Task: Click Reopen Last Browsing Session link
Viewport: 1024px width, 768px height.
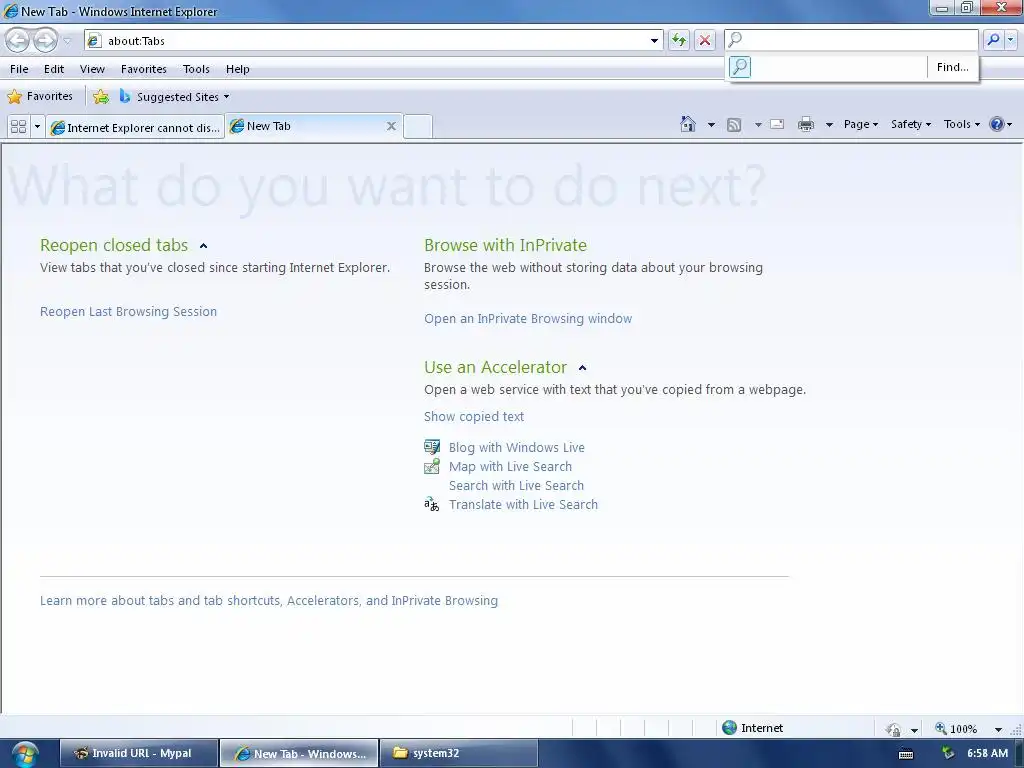Action: click(129, 312)
